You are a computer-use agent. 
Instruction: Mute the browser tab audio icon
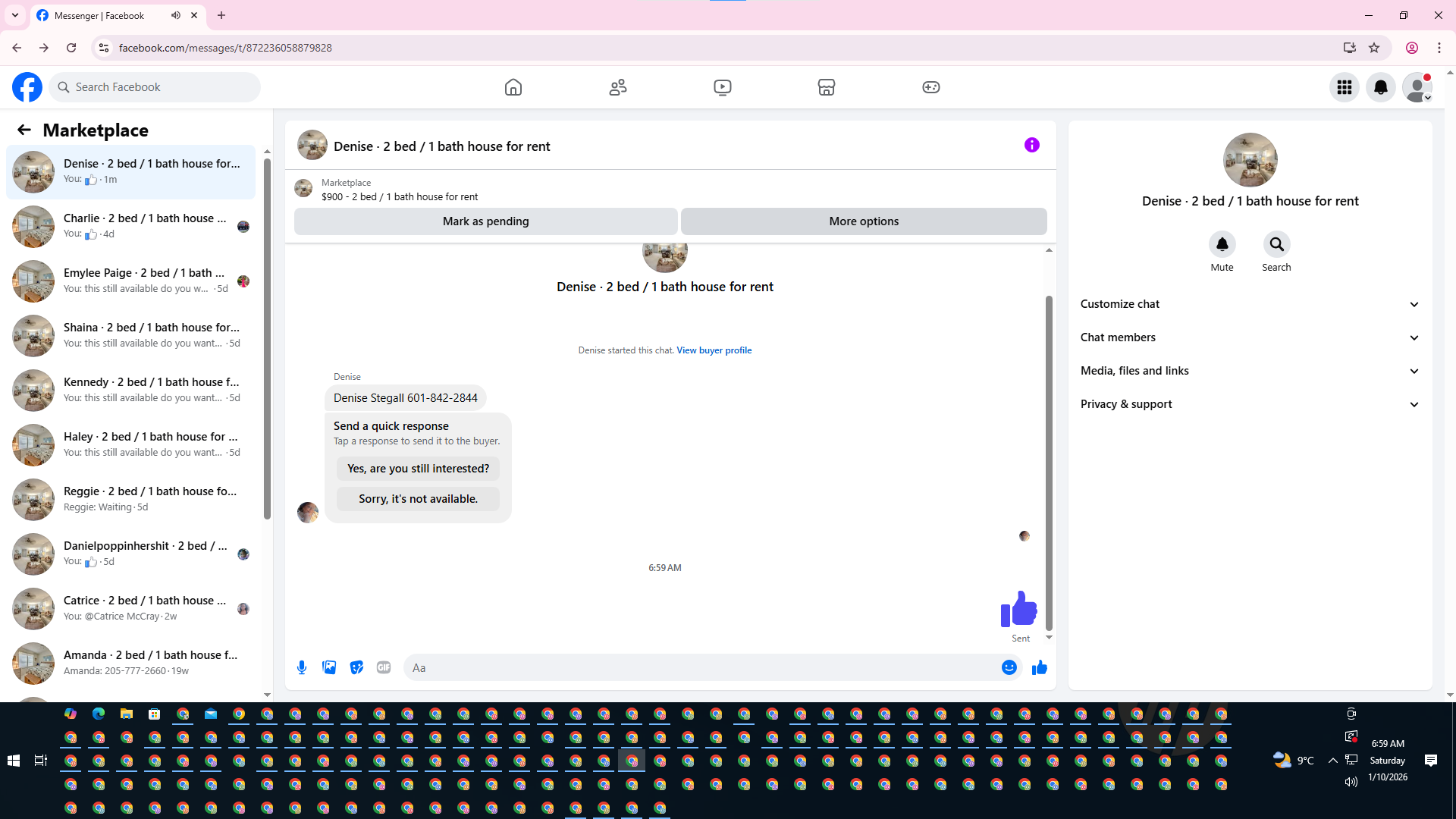176,15
